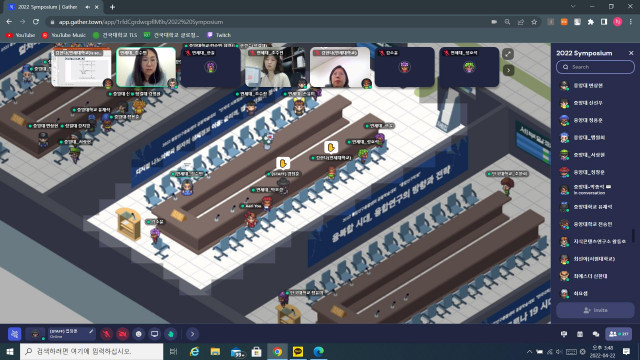Open the Extensions puzzle piece menu
640x360 pixels.
coord(591,22)
